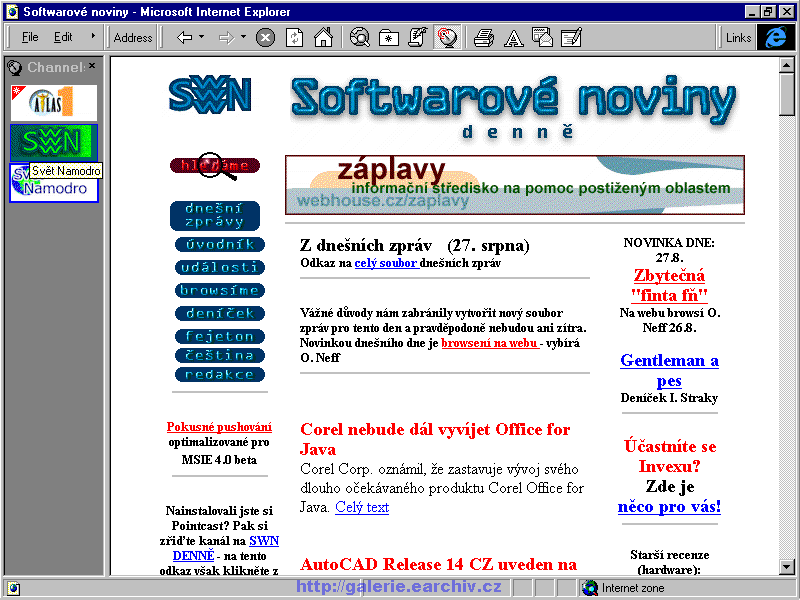
Task: Toggle the Channels toolbar button
Action: click(x=447, y=38)
